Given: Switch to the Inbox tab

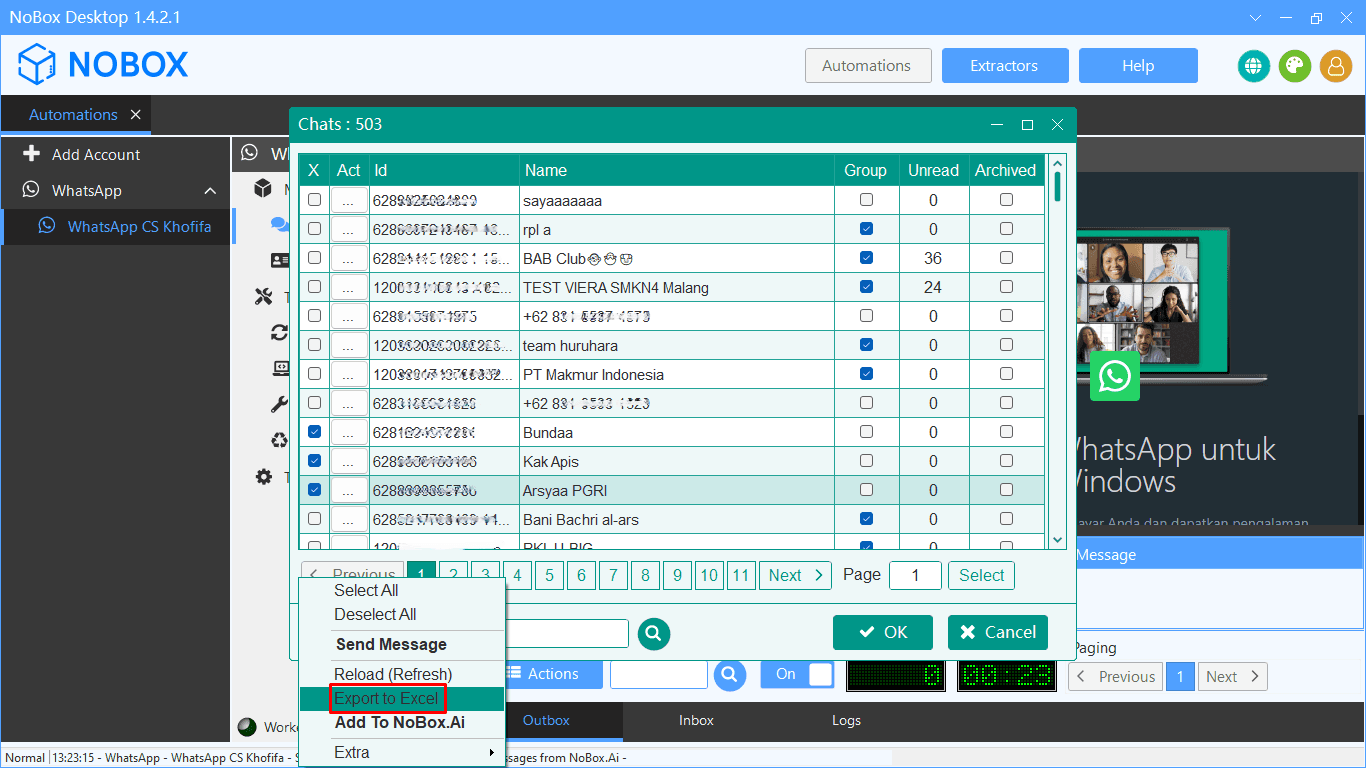Looking at the screenshot, I should [x=696, y=720].
